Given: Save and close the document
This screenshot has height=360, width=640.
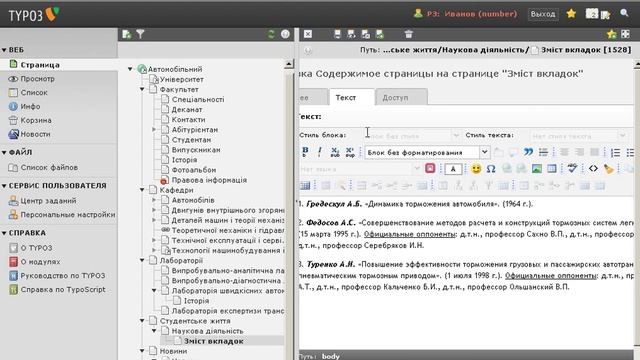Looking at the screenshot, I should pos(366,34).
